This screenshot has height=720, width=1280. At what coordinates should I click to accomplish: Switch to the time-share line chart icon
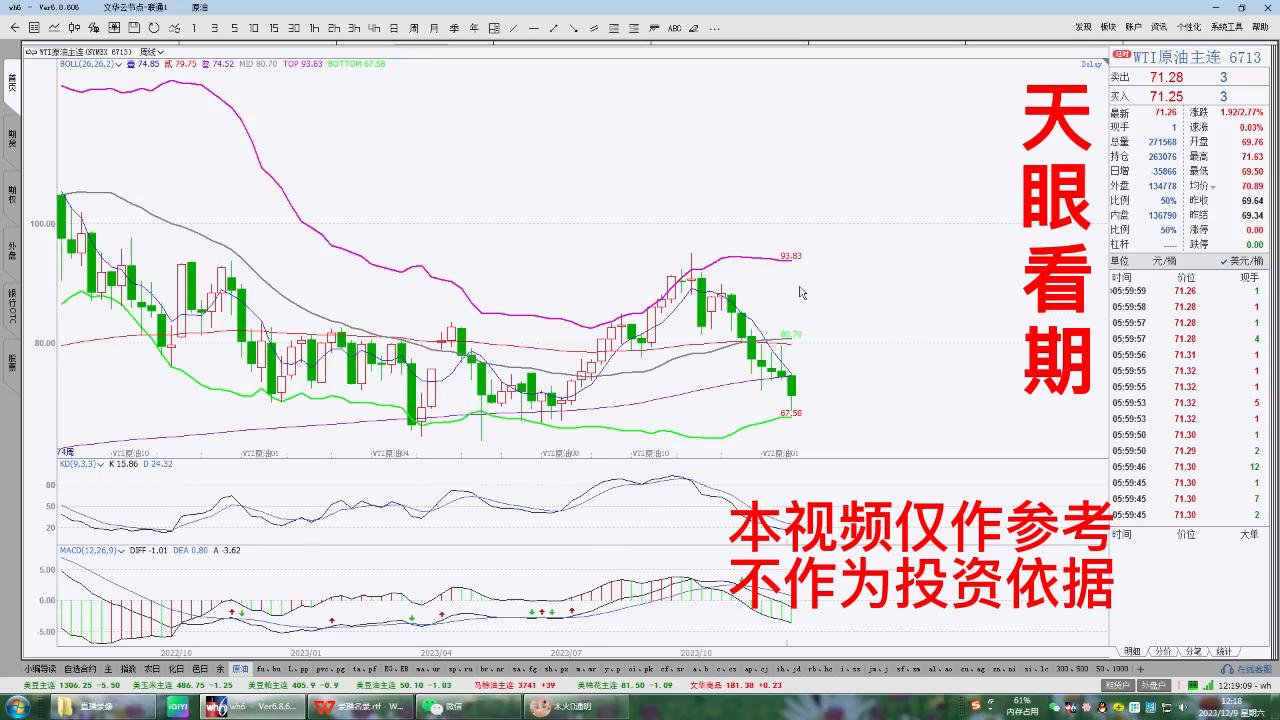(54, 28)
